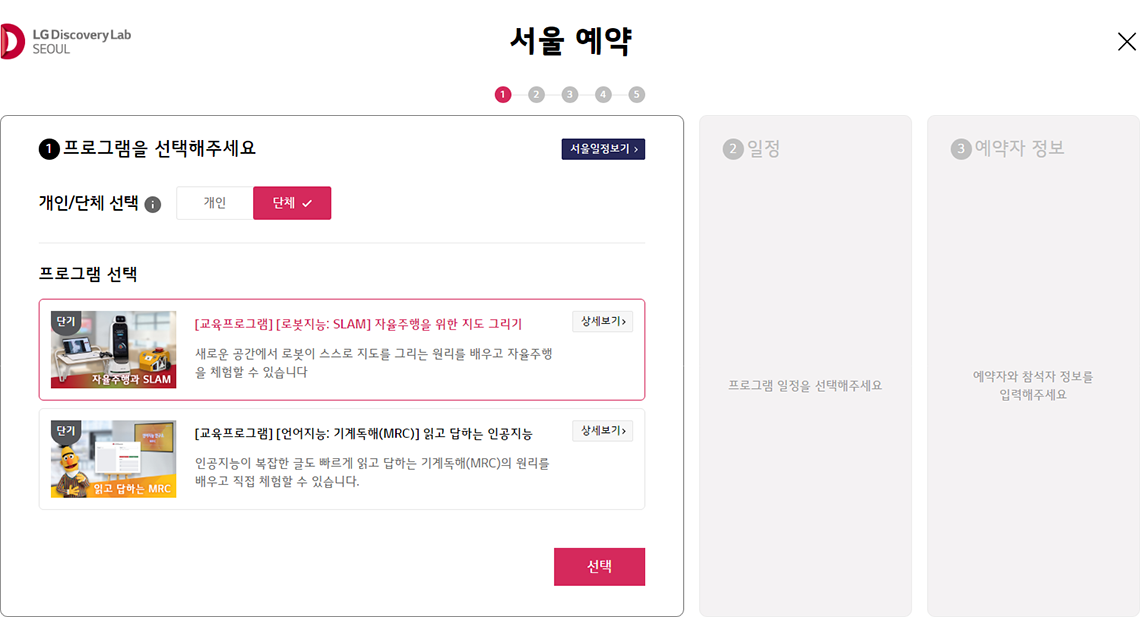Click the 읽고 답하는 MRC thumbnail image

pyautogui.click(x=113, y=459)
